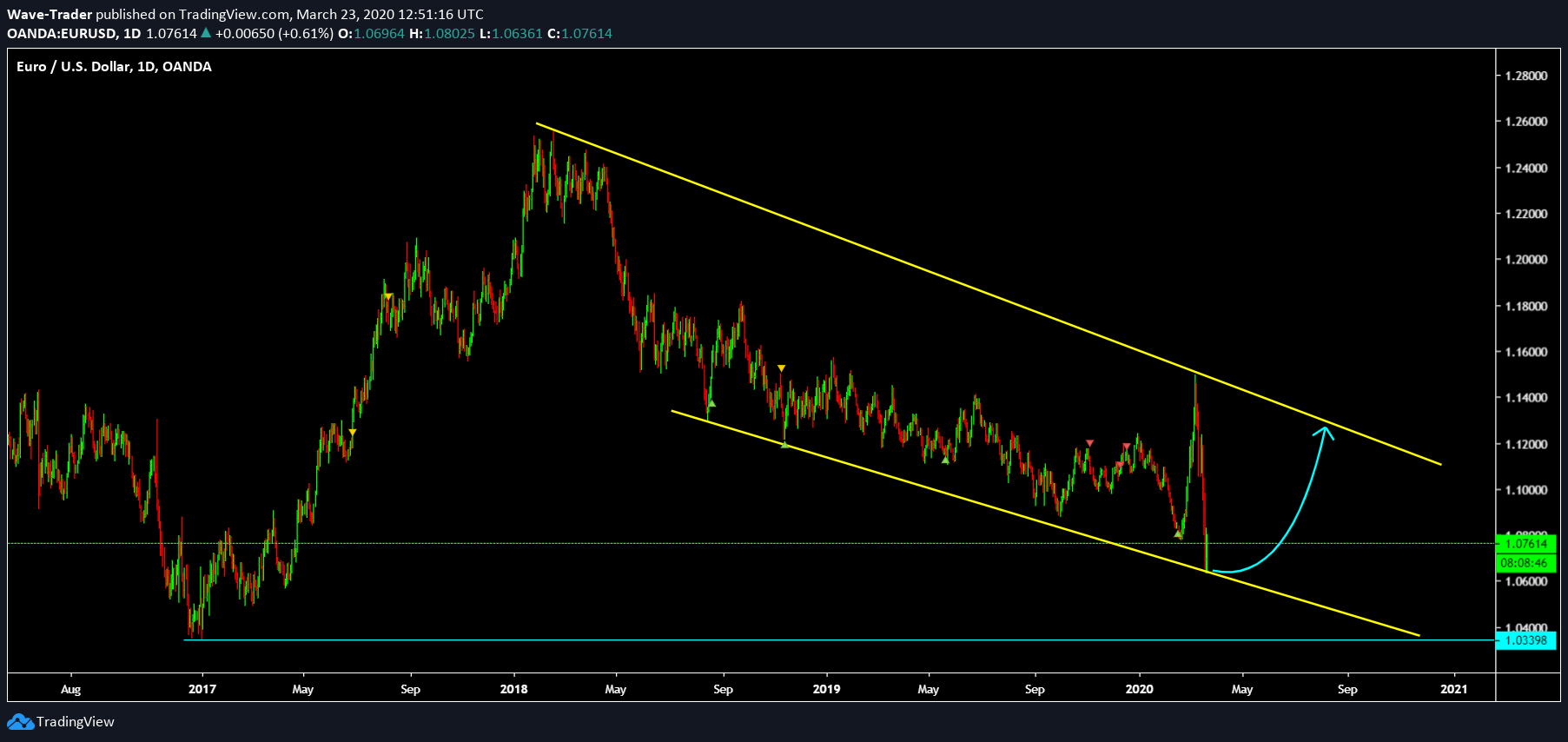1568x742 pixels.
Task: Click the 1.10000 price axis label
Action: point(1526,490)
